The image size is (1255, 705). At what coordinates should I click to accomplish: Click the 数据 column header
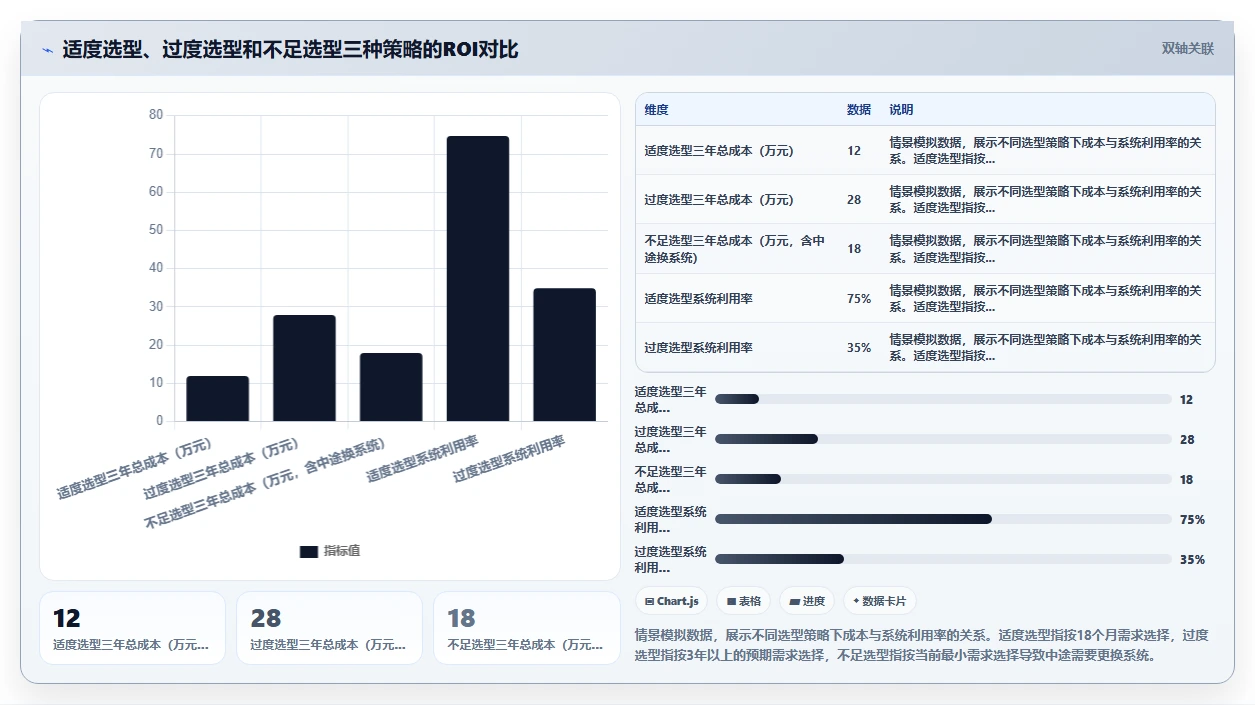point(858,110)
